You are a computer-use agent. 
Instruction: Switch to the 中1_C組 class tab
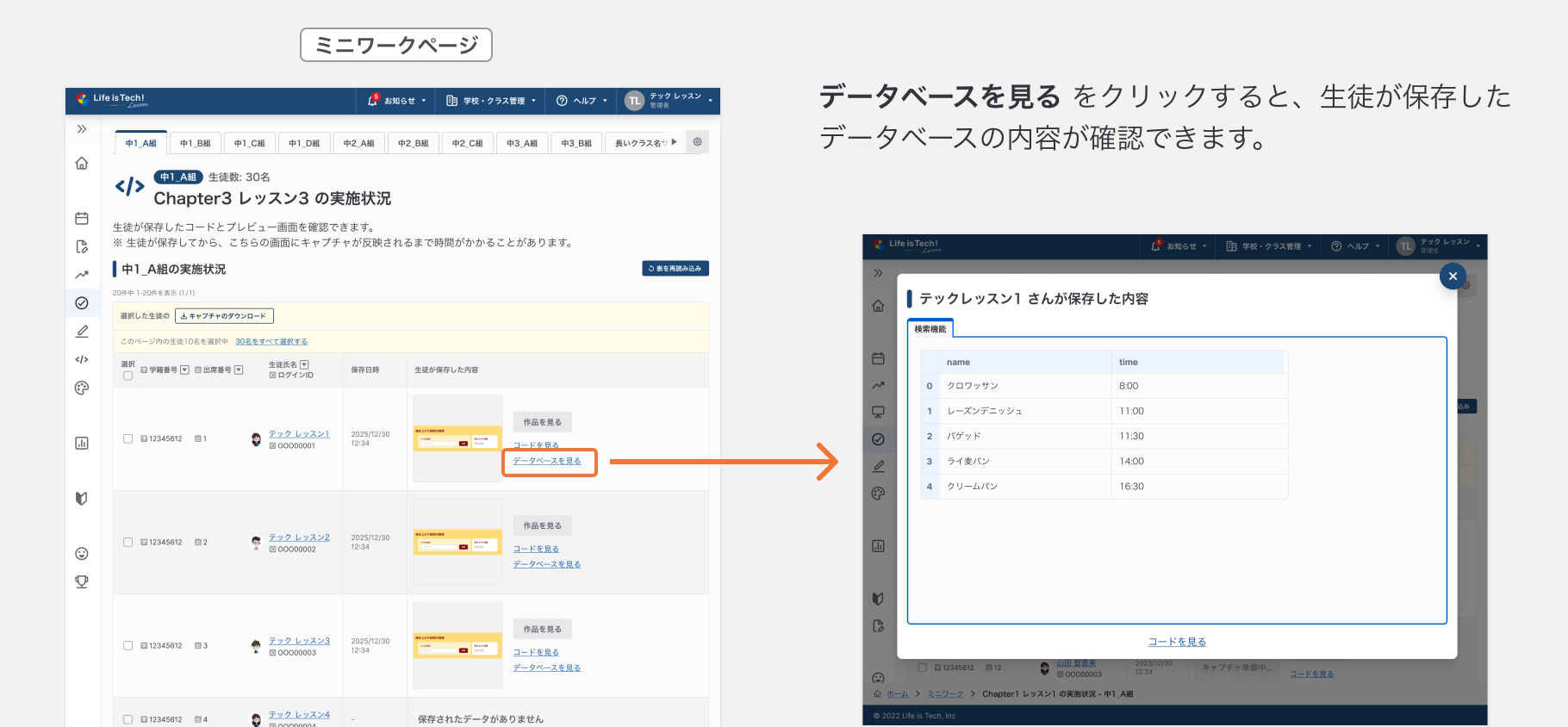250,143
